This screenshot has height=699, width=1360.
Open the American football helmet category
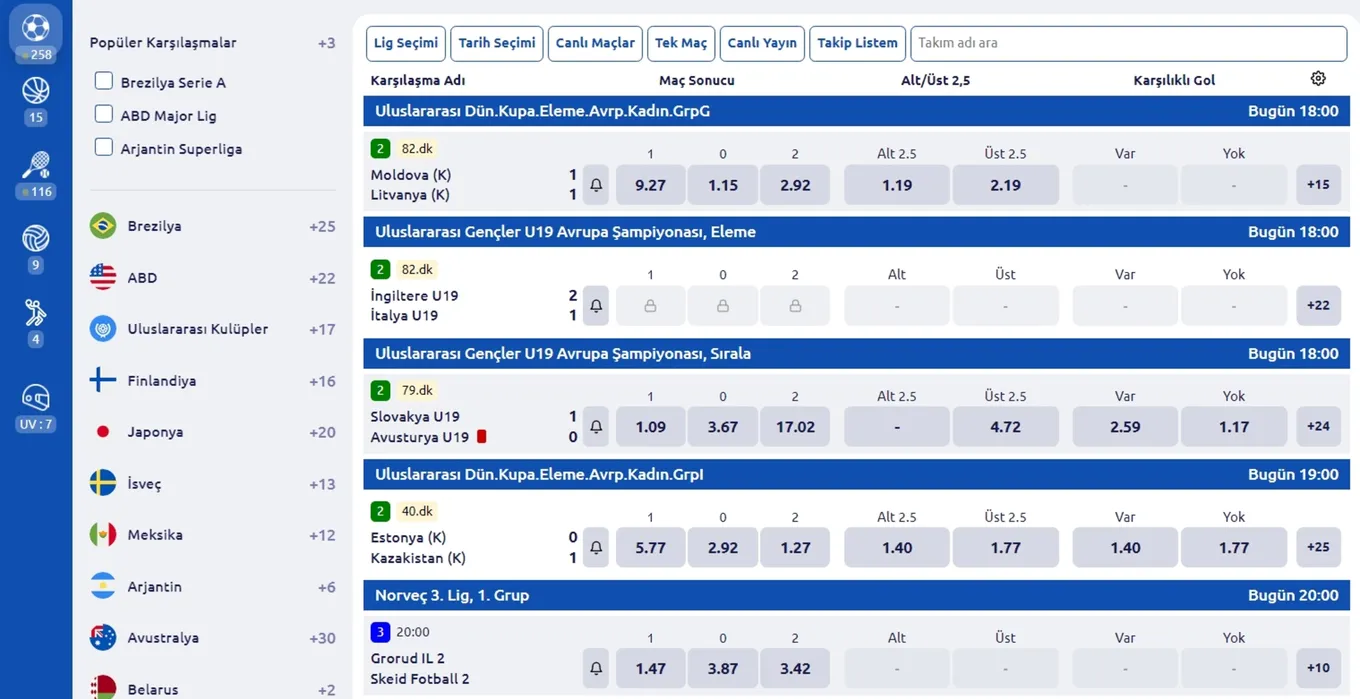click(x=36, y=398)
